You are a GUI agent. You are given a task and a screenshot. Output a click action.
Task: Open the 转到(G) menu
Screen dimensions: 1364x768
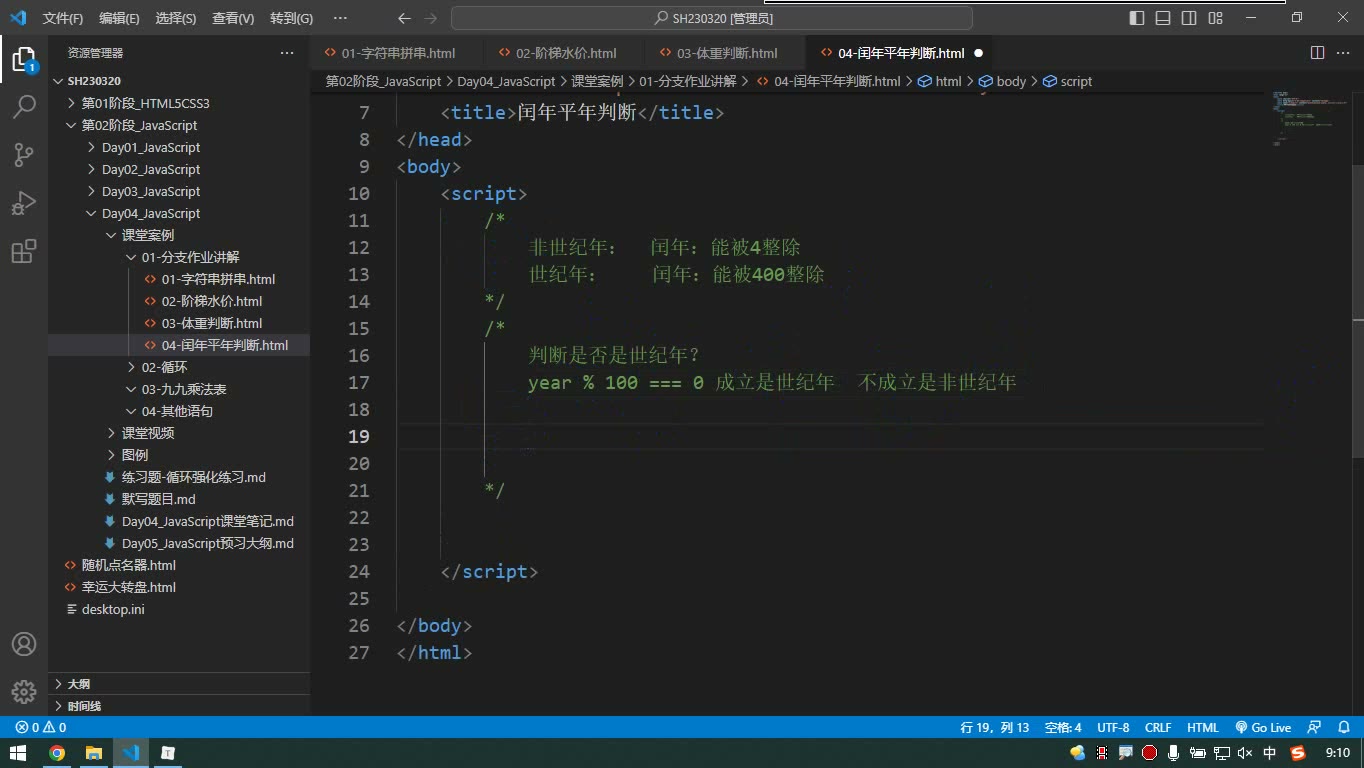[x=291, y=18]
